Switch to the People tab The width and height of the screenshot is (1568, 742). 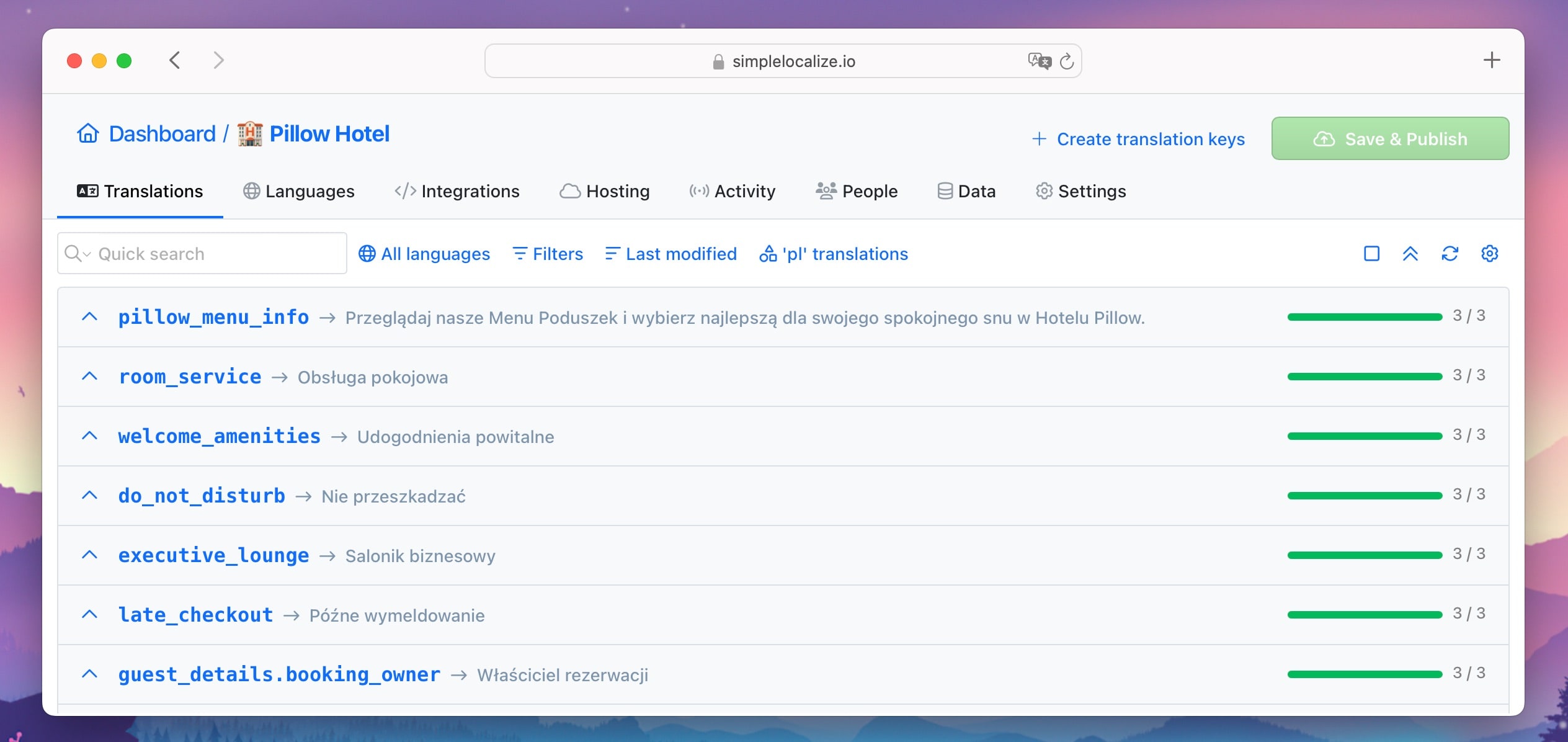point(857,191)
